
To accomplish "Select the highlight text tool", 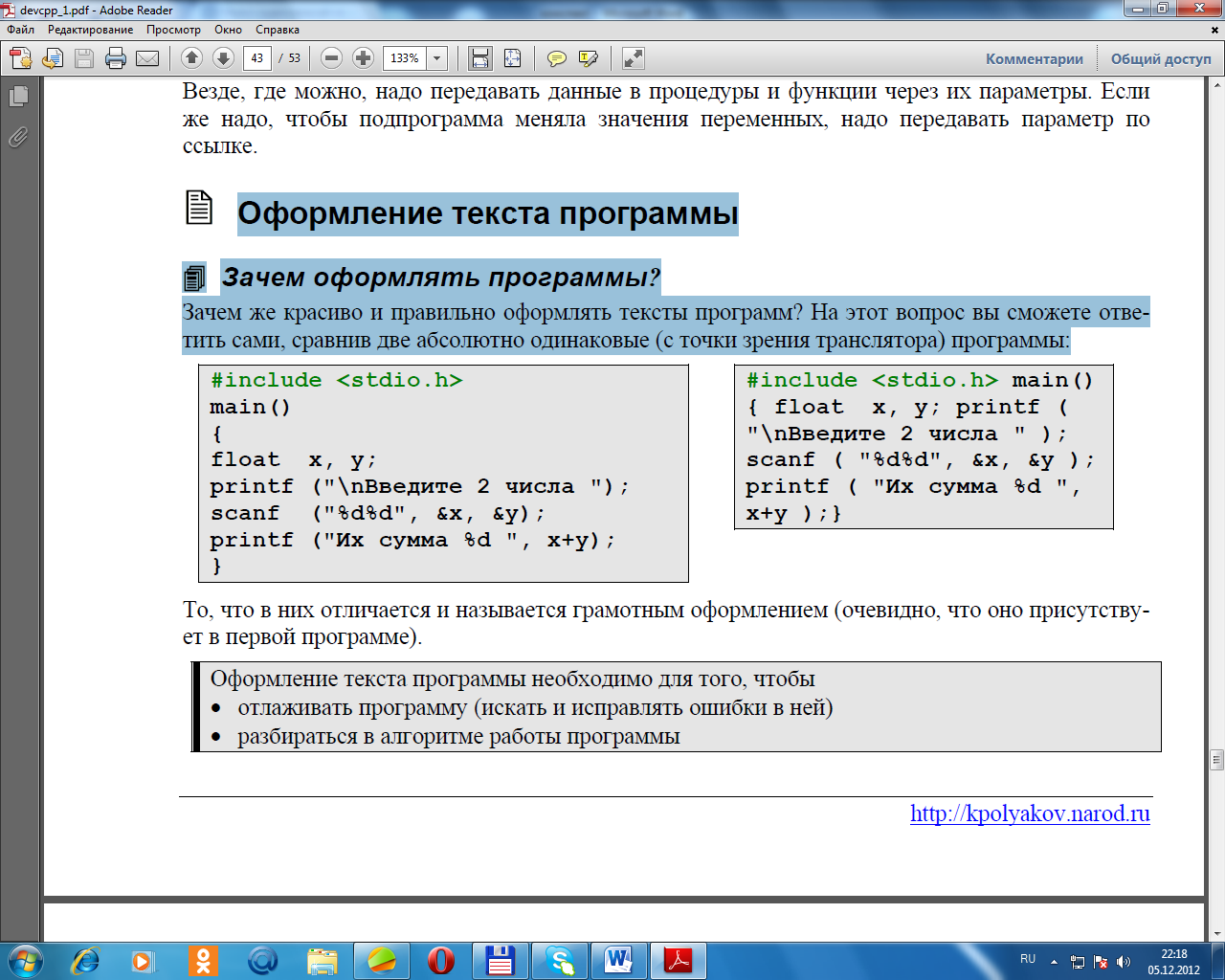I will point(589,58).
